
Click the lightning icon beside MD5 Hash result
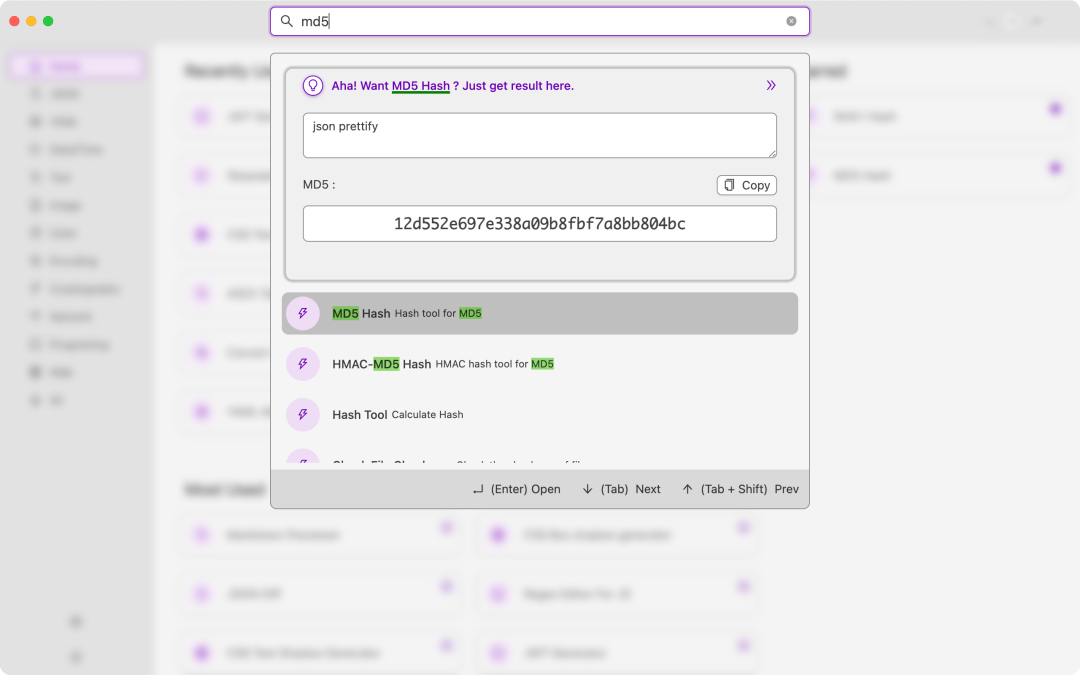tap(303, 313)
